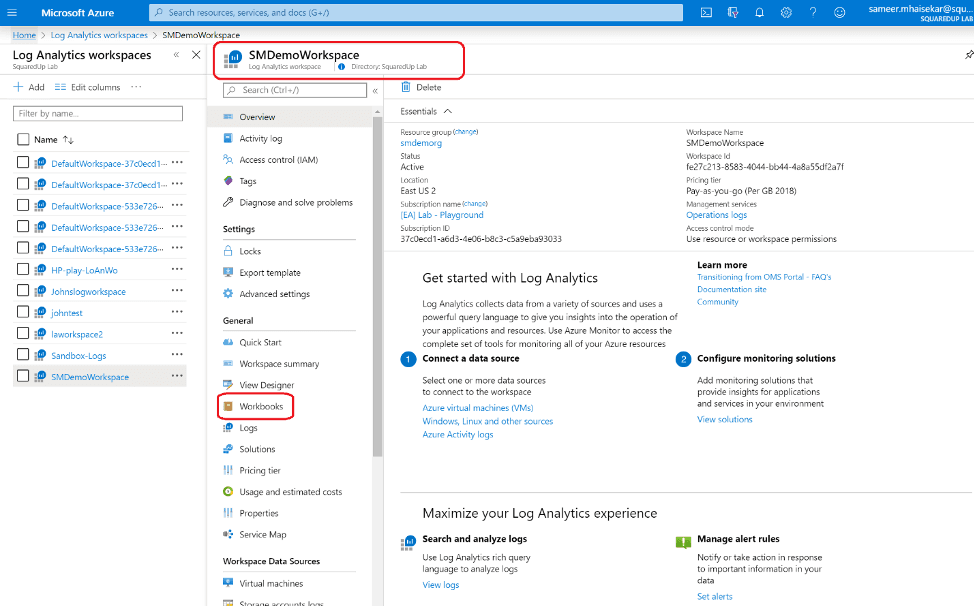Image resolution: width=974 pixels, height=606 pixels.
Task: Show notifications bell
Action: 759,12
